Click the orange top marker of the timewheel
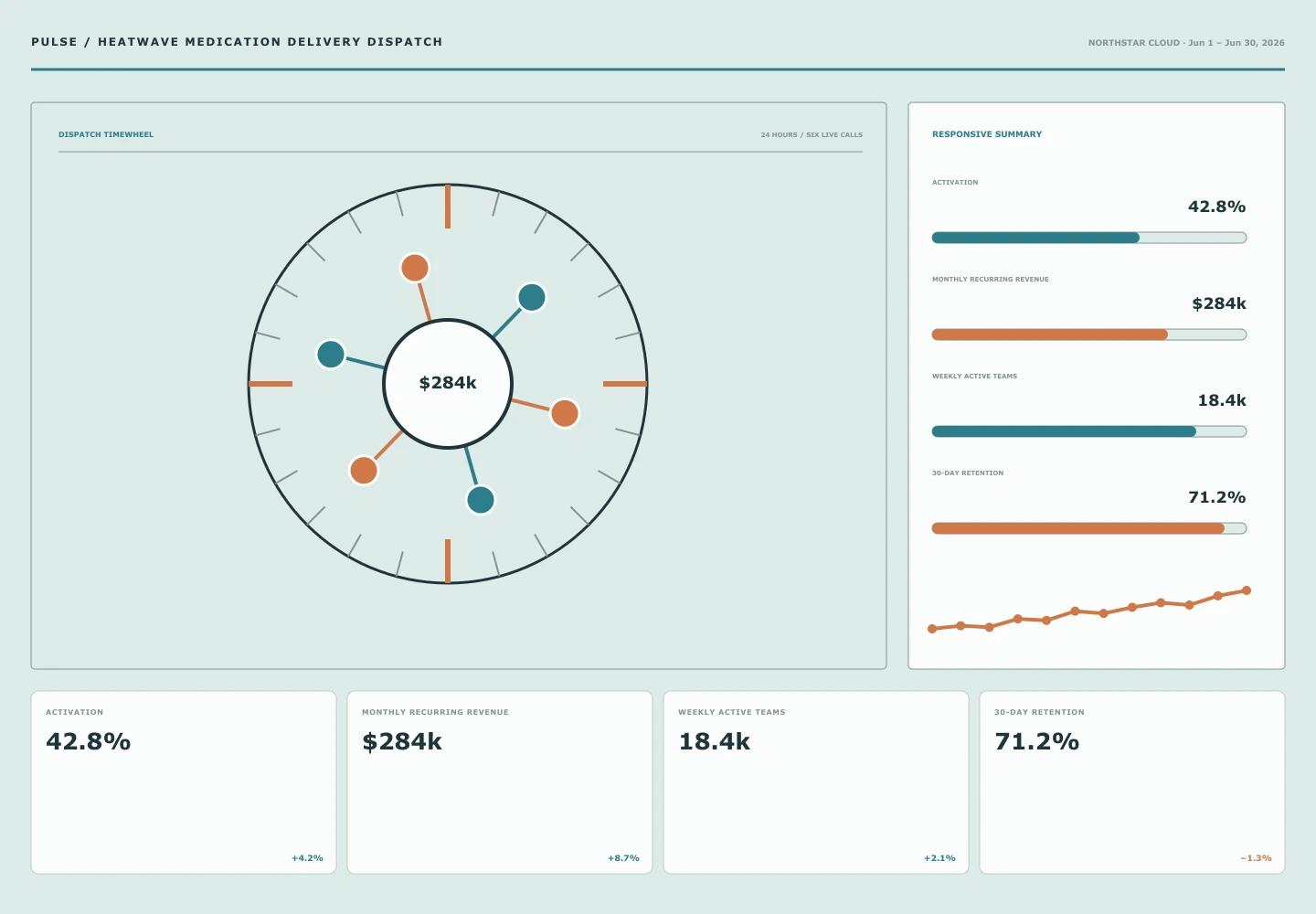Viewport: 1316px width, 914px height. coord(448,207)
